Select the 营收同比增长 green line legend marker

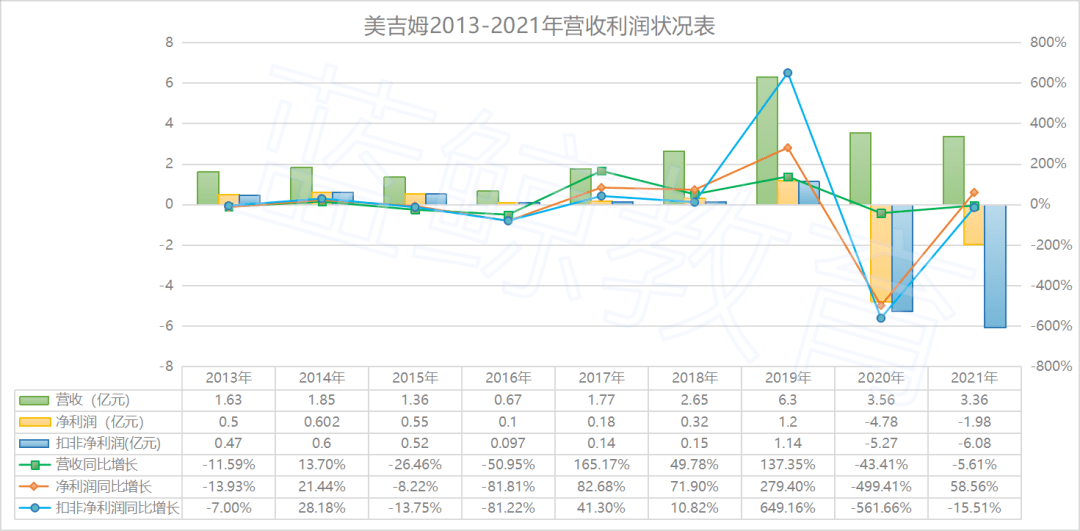click(34, 465)
